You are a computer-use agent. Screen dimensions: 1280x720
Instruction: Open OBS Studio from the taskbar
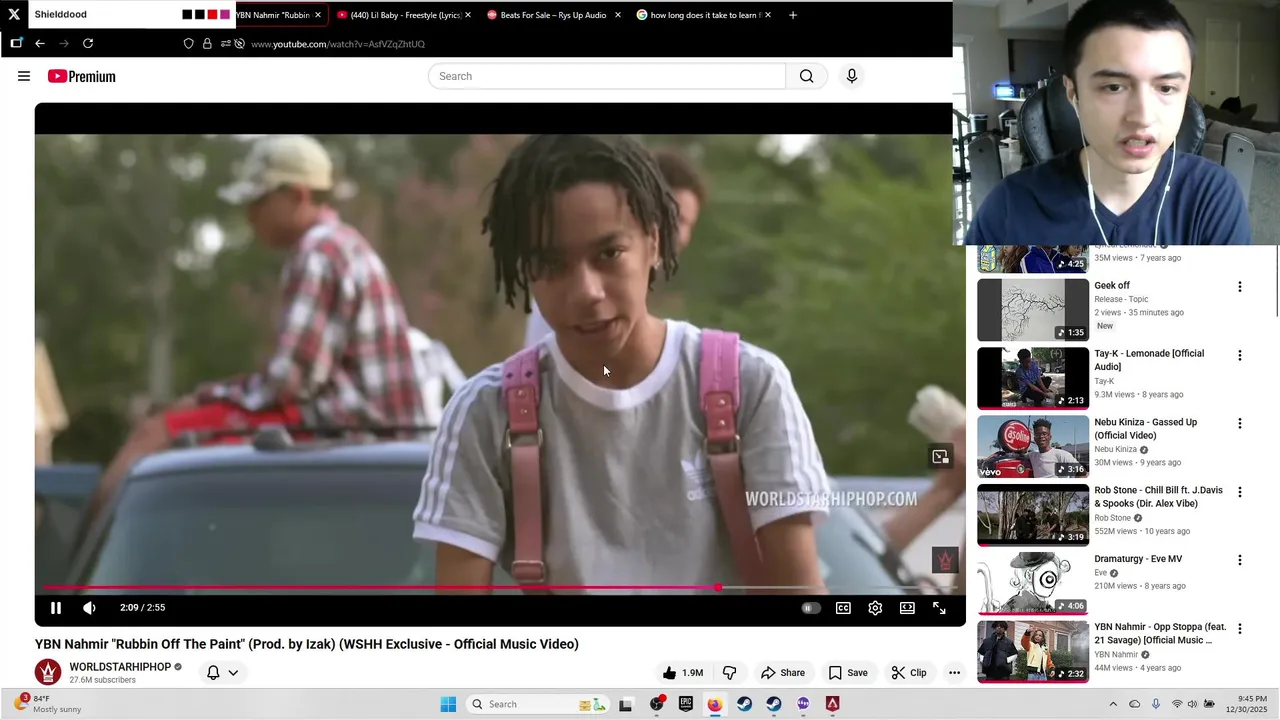point(656,704)
